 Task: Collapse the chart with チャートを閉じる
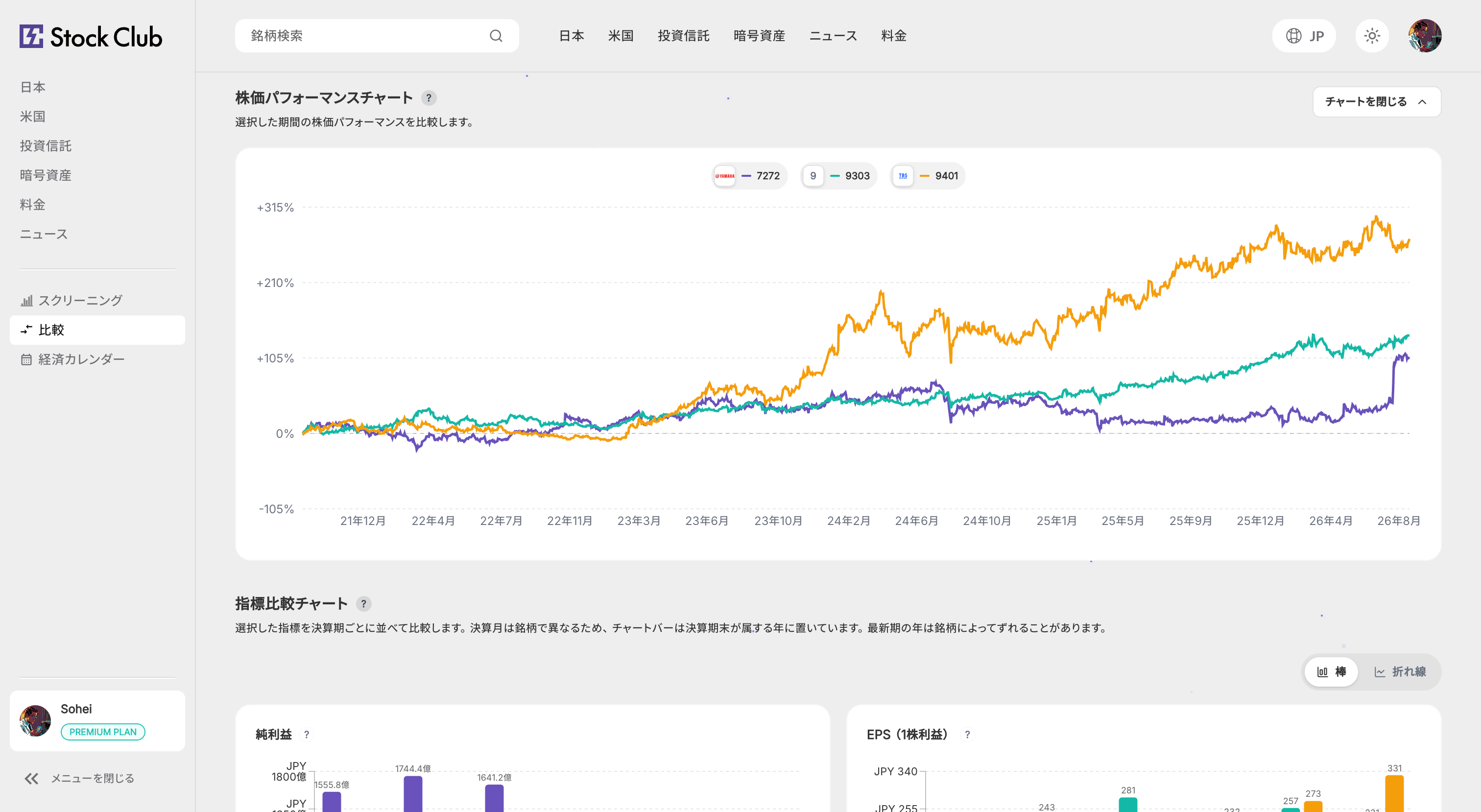[x=1376, y=102]
